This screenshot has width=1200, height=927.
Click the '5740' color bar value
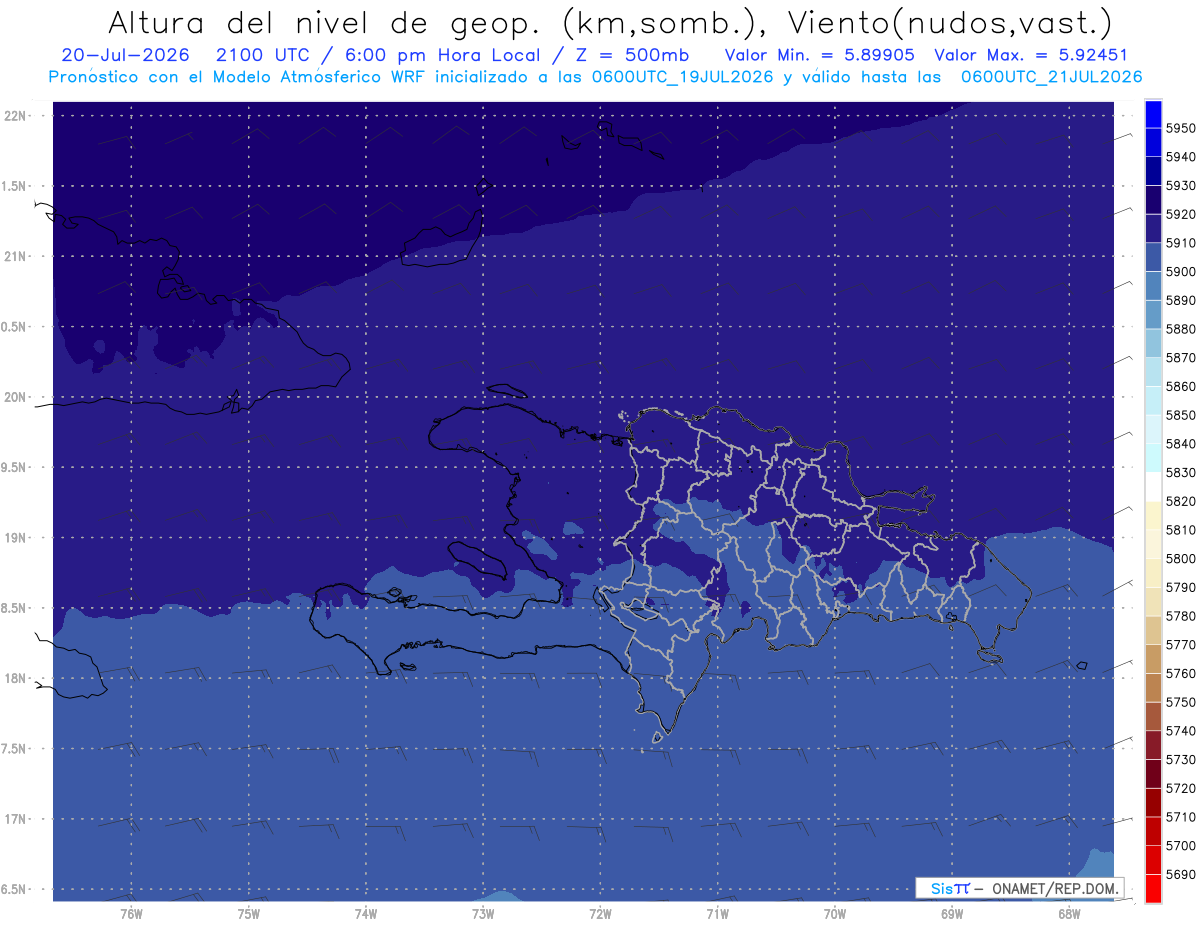1180,731
